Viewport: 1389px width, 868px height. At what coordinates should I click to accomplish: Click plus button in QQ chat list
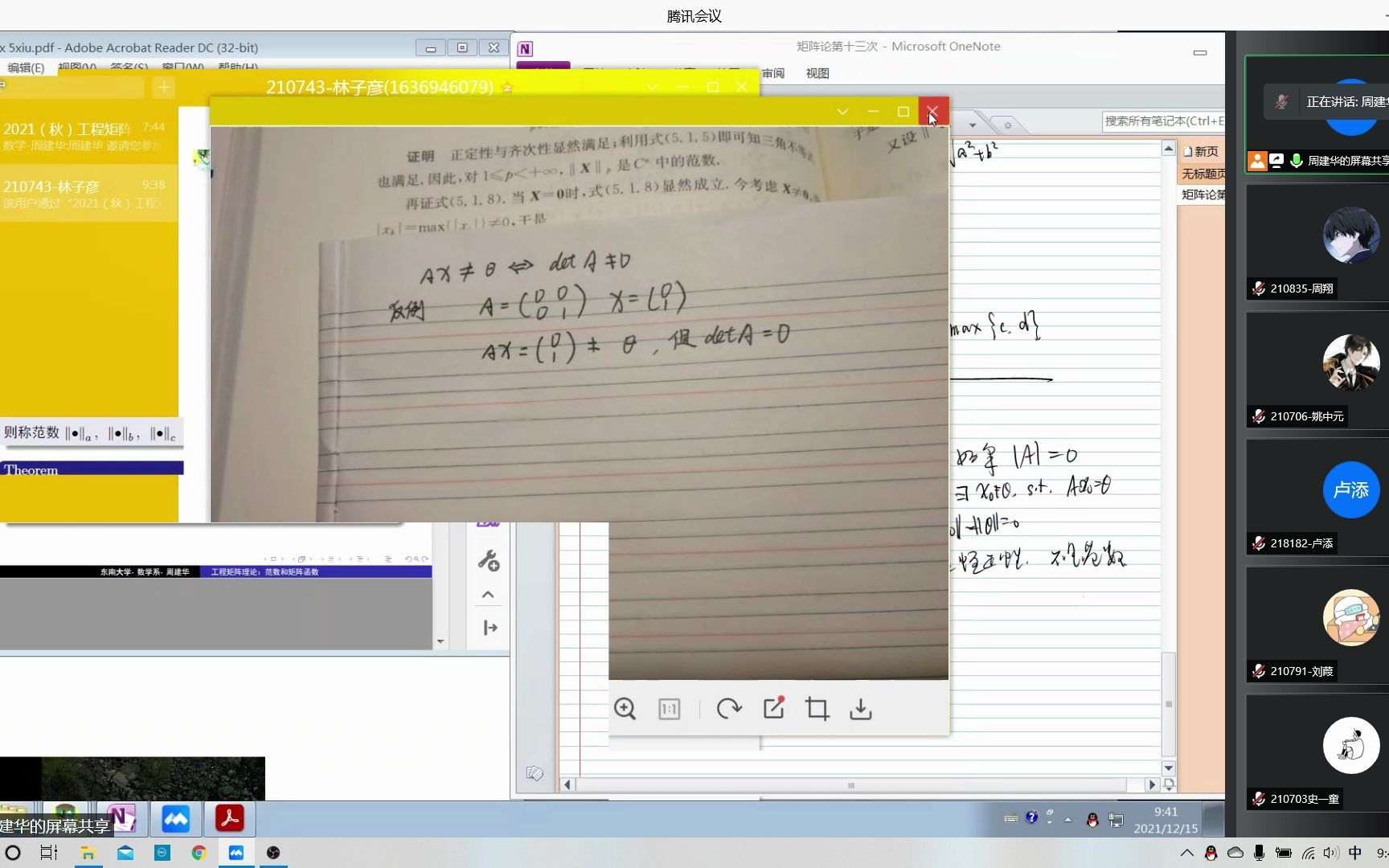click(x=164, y=87)
